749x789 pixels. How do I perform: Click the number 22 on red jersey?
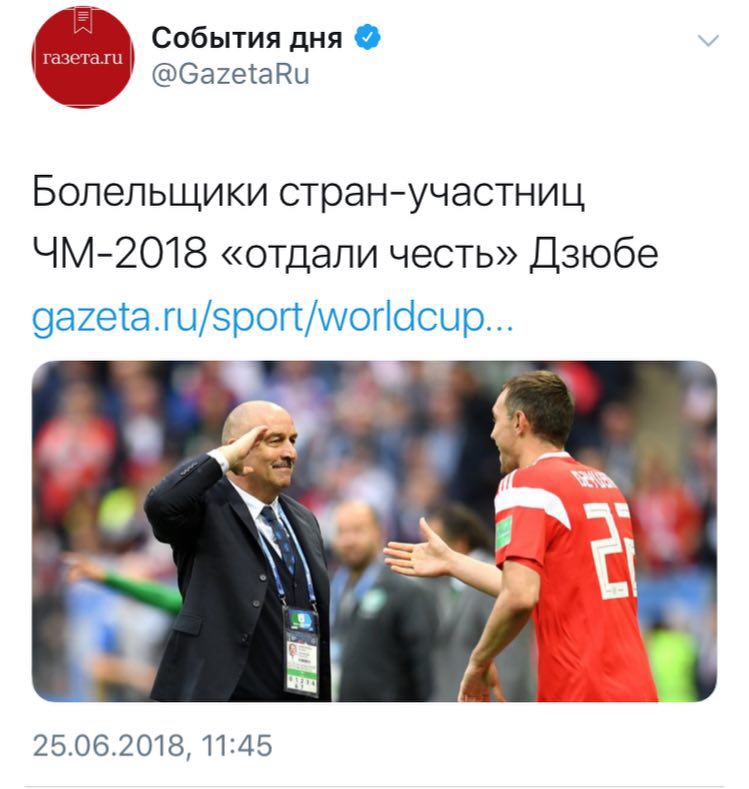click(611, 549)
